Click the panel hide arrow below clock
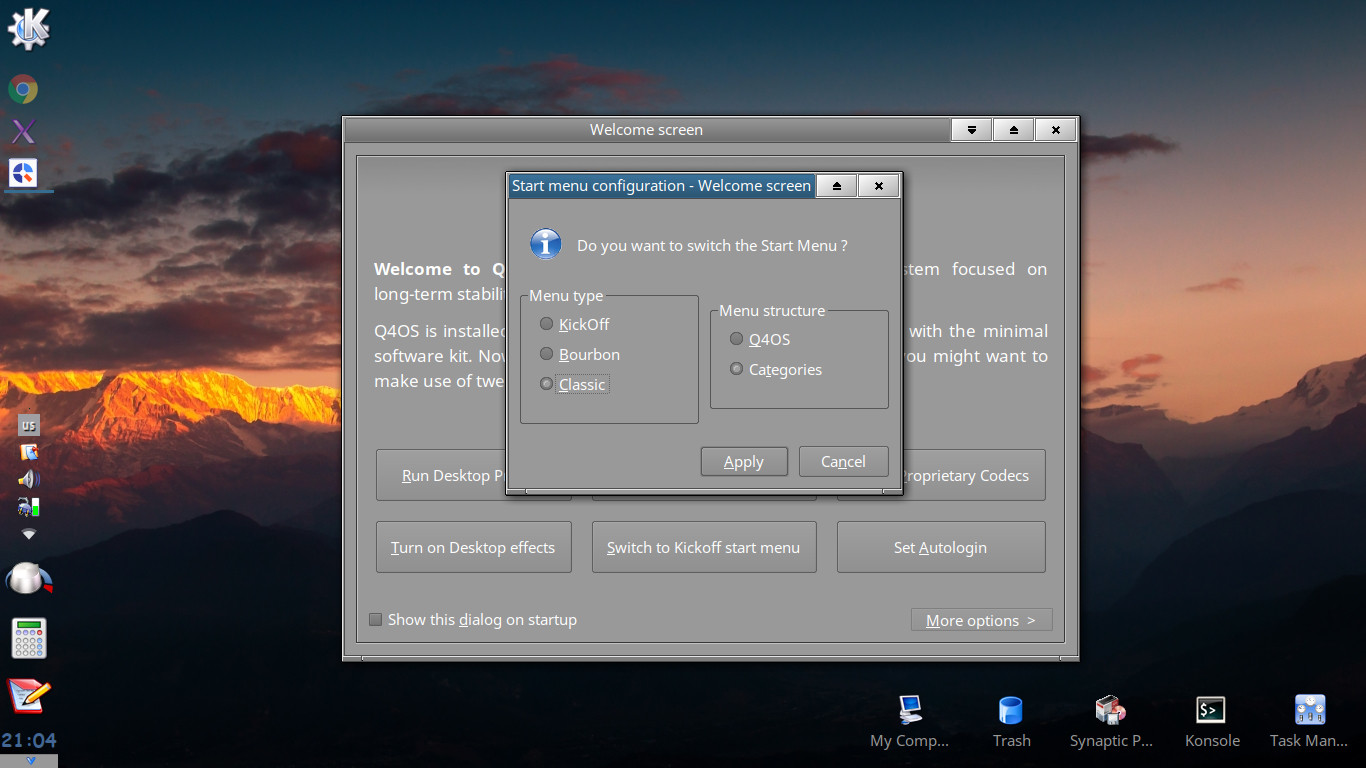The width and height of the screenshot is (1366, 768). [x=29, y=761]
